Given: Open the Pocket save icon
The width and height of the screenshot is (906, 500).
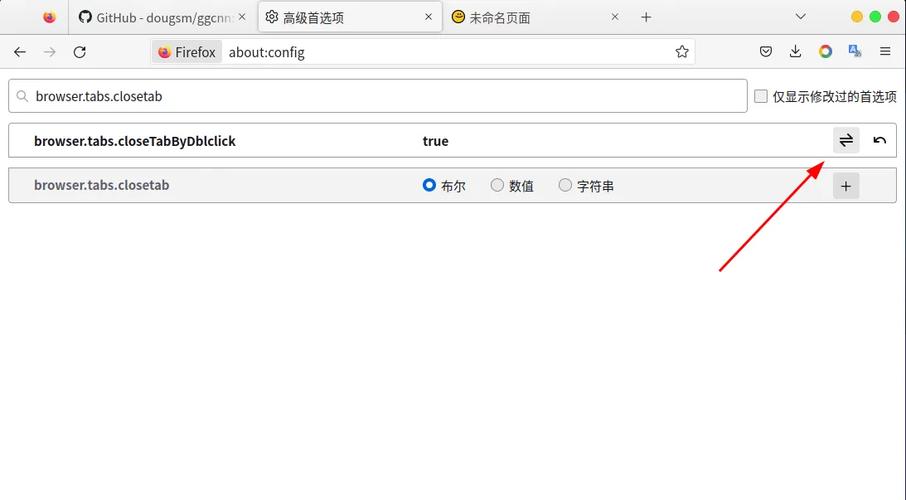Looking at the screenshot, I should pyautogui.click(x=766, y=52).
